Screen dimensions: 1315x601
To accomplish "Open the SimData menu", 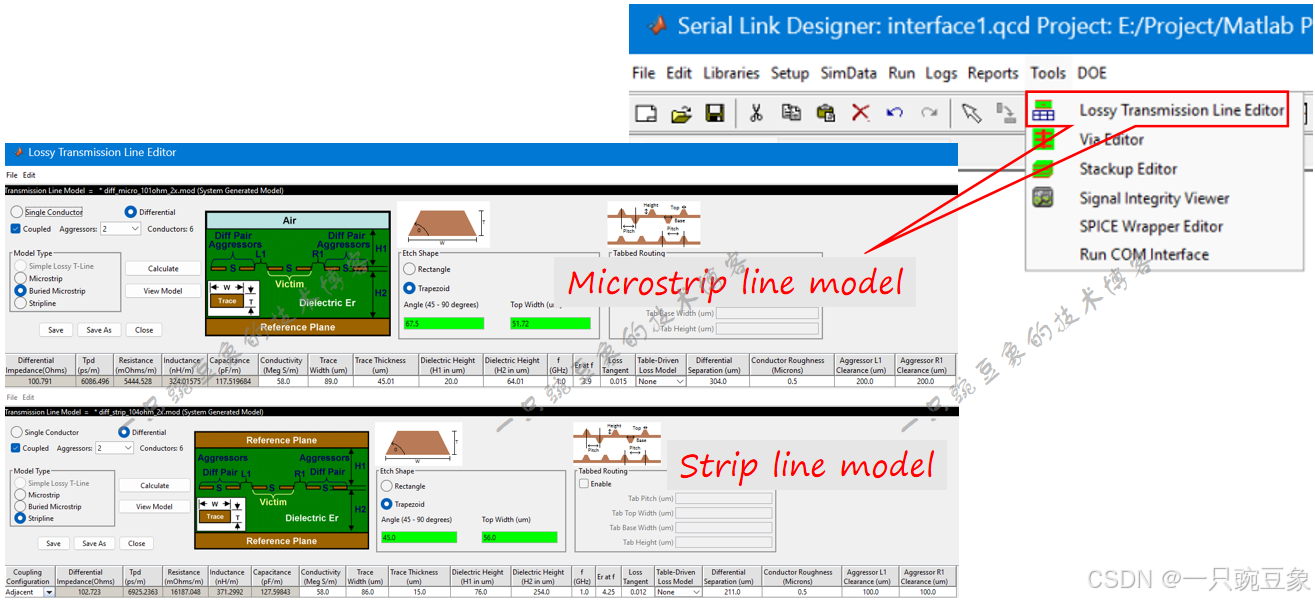I will point(848,73).
